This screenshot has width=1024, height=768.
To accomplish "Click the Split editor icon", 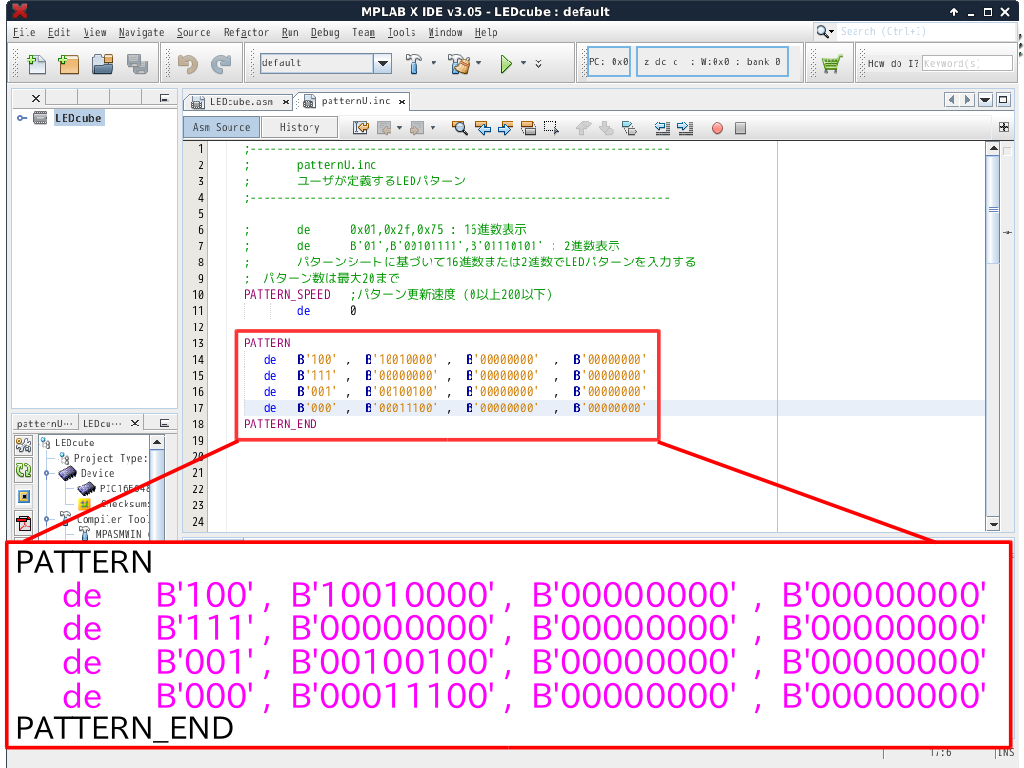I will (x=1004, y=127).
